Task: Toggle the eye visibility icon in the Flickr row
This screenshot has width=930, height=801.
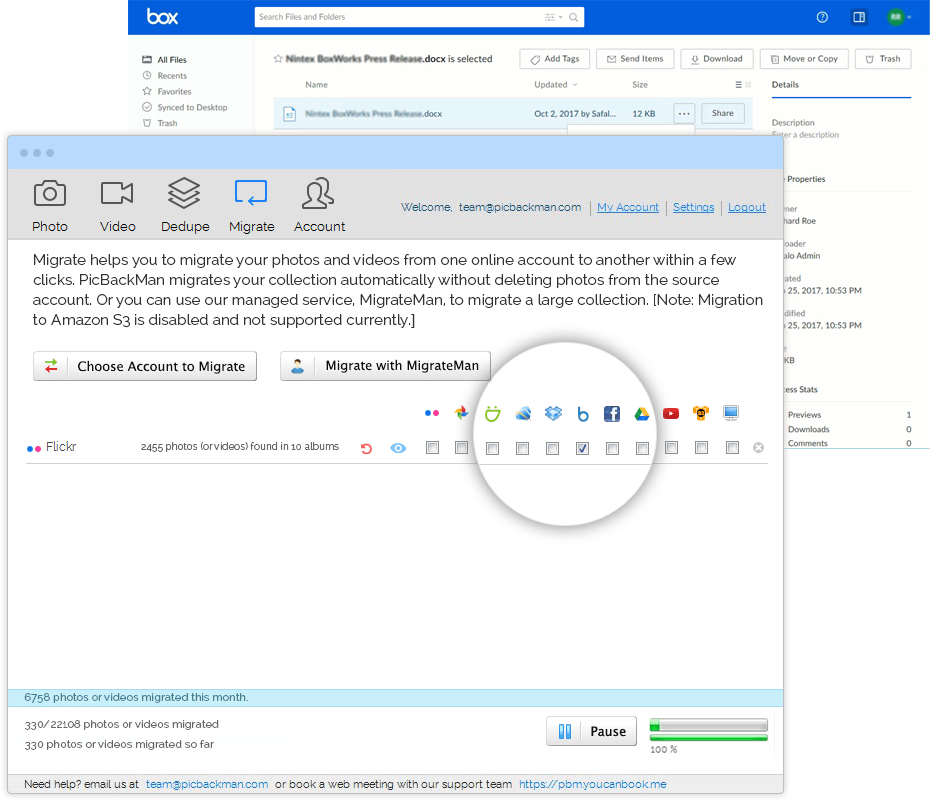Action: click(399, 448)
